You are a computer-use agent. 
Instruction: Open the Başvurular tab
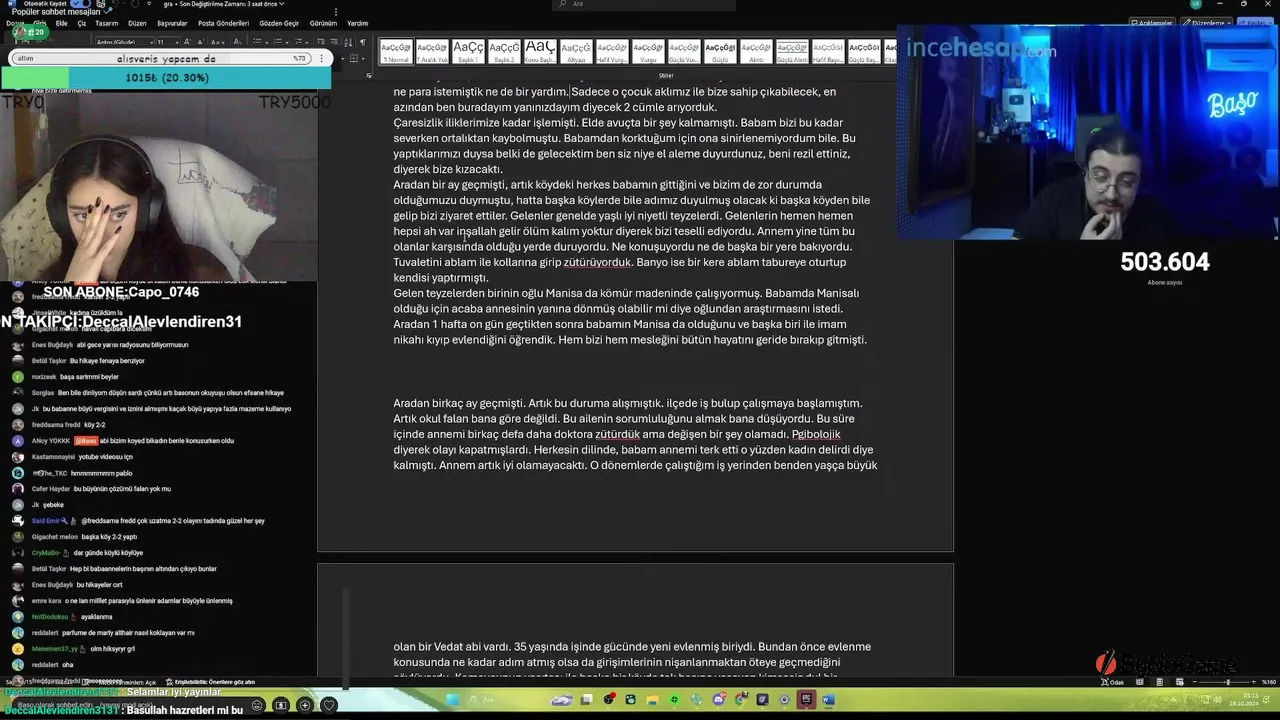click(172, 23)
